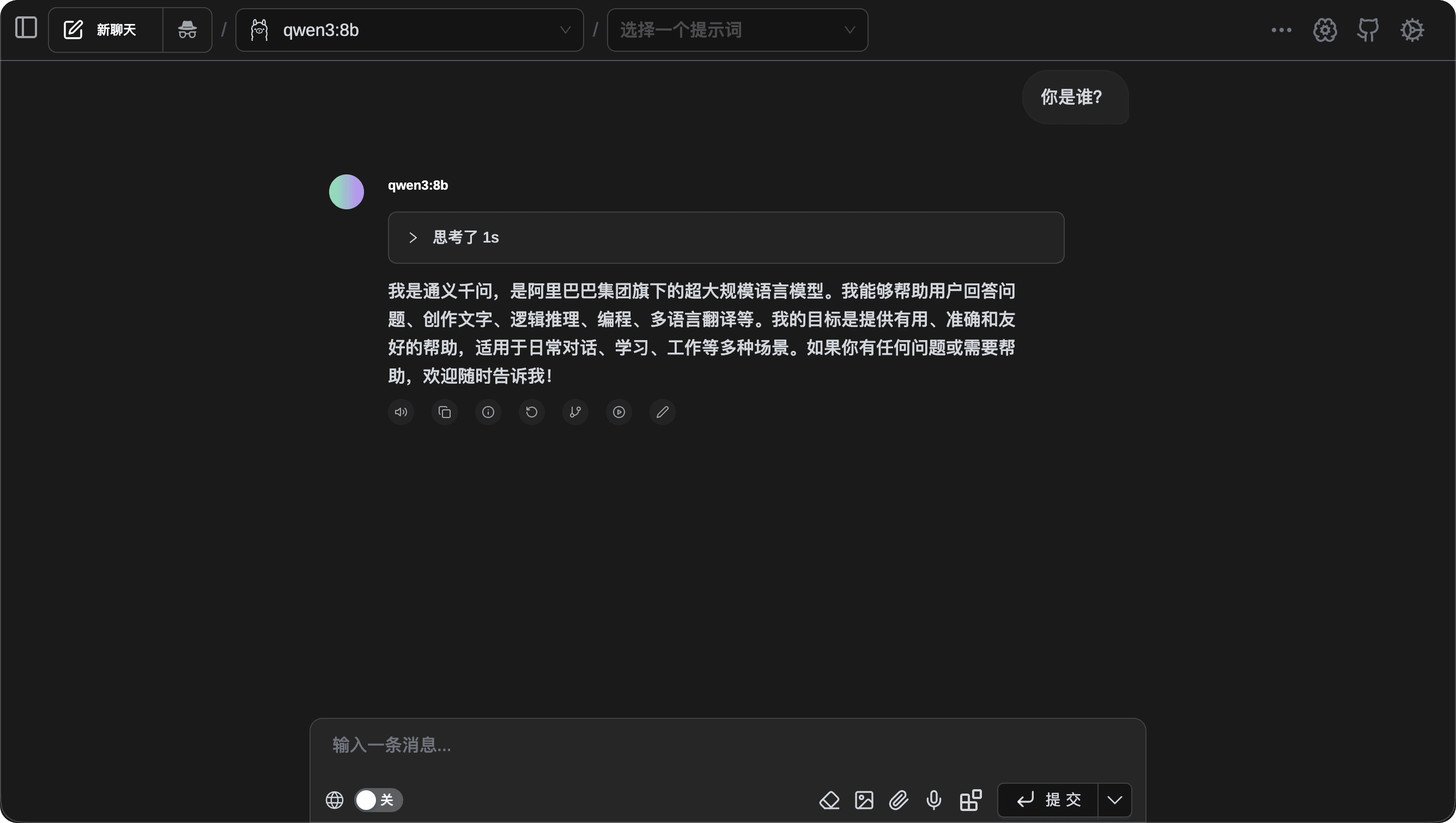Edit the assistant message with the pencil icon
This screenshot has height=823, width=1456.
click(662, 412)
